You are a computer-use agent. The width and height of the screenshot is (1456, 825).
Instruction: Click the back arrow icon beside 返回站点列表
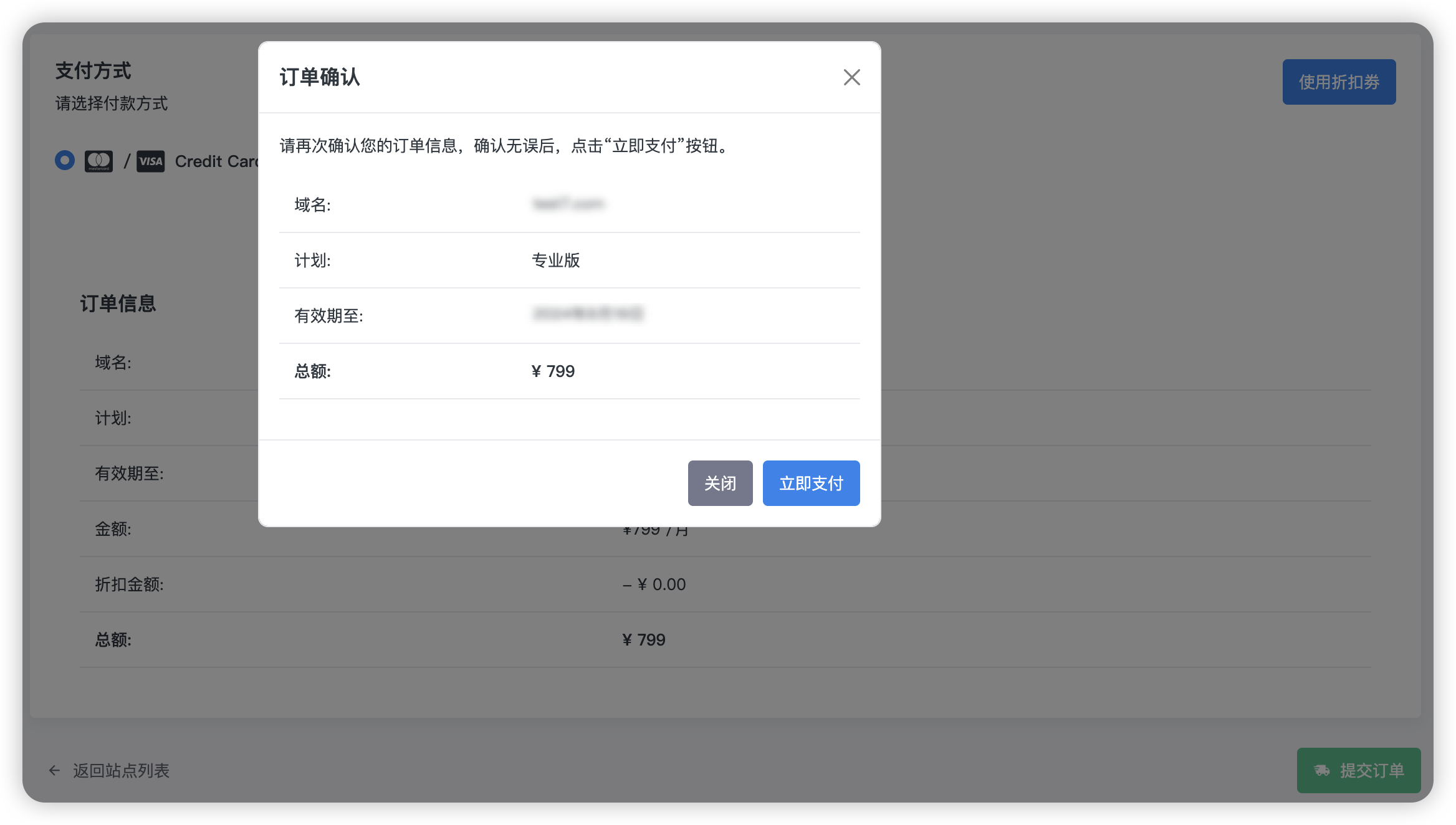click(54, 771)
